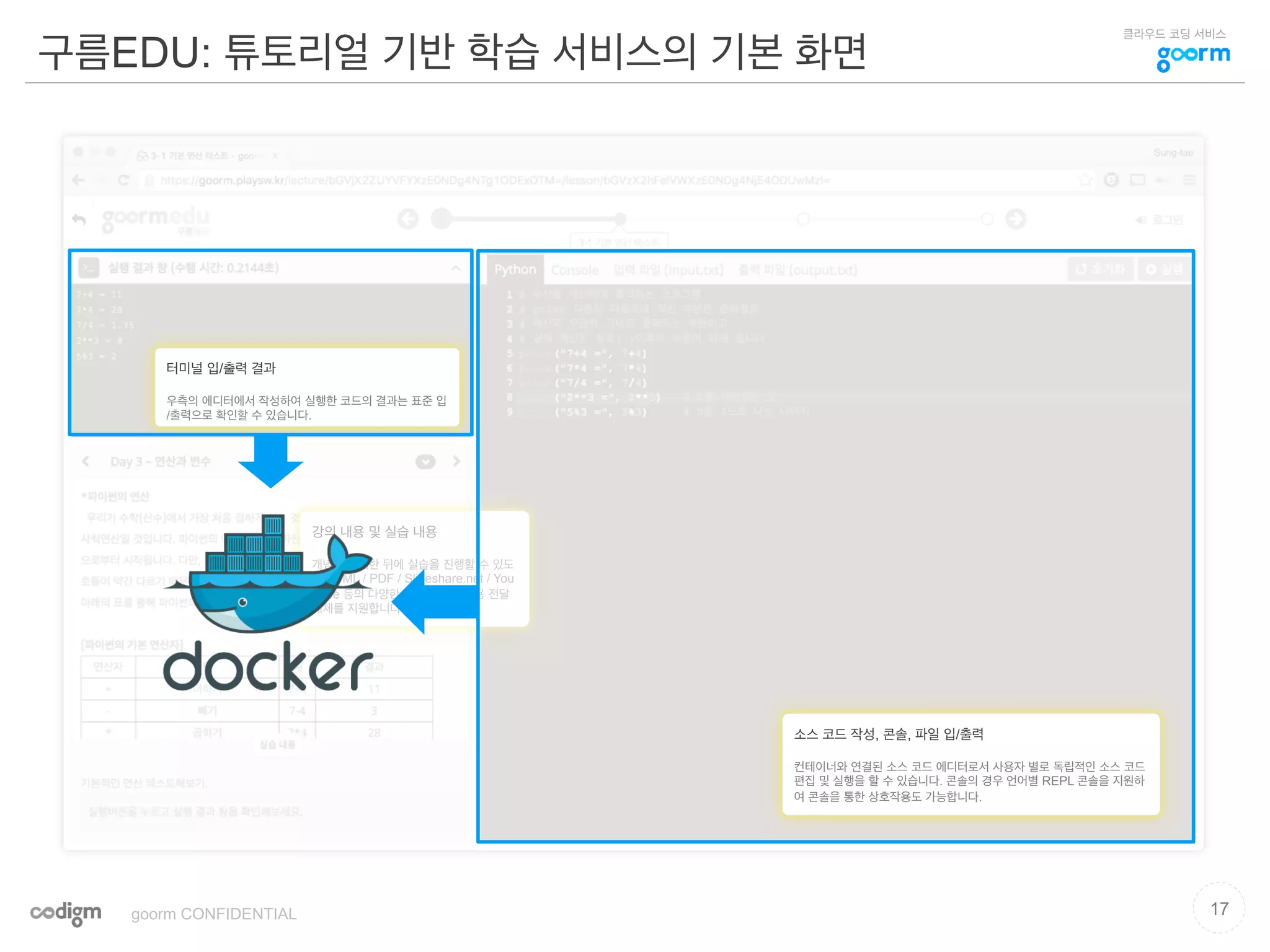This screenshot has width=1270, height=952.
Task: Click the browser URL address field
Action: 496,180
